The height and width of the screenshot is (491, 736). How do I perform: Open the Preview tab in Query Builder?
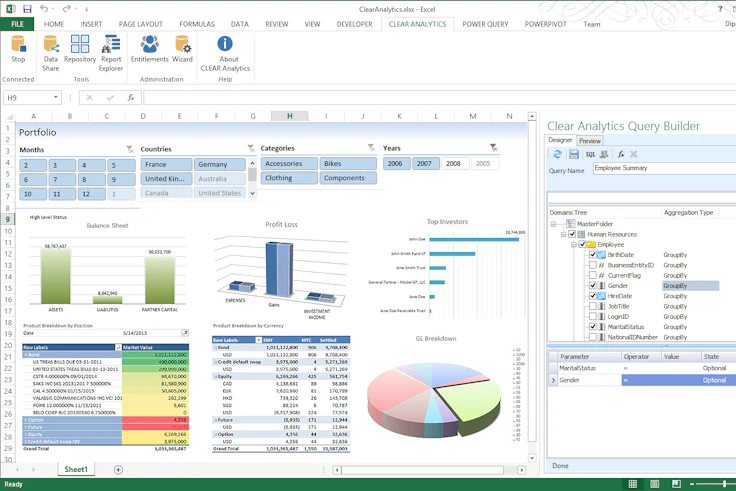[590, 141]
